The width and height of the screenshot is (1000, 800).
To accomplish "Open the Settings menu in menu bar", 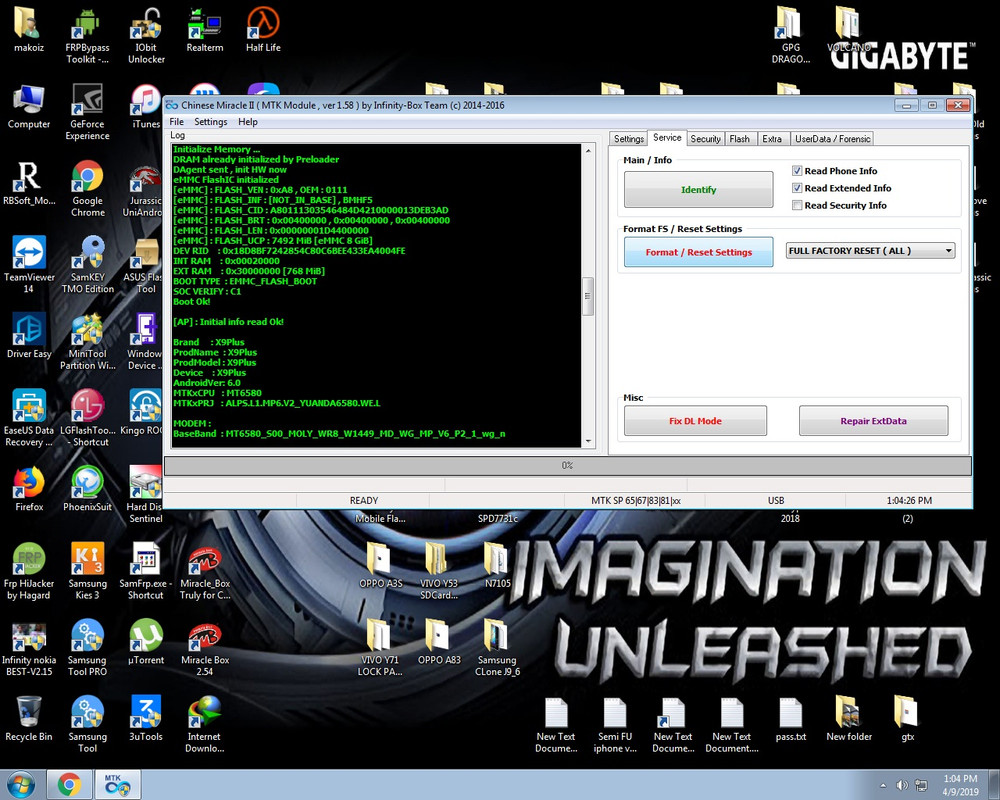I will pos(210,122).
